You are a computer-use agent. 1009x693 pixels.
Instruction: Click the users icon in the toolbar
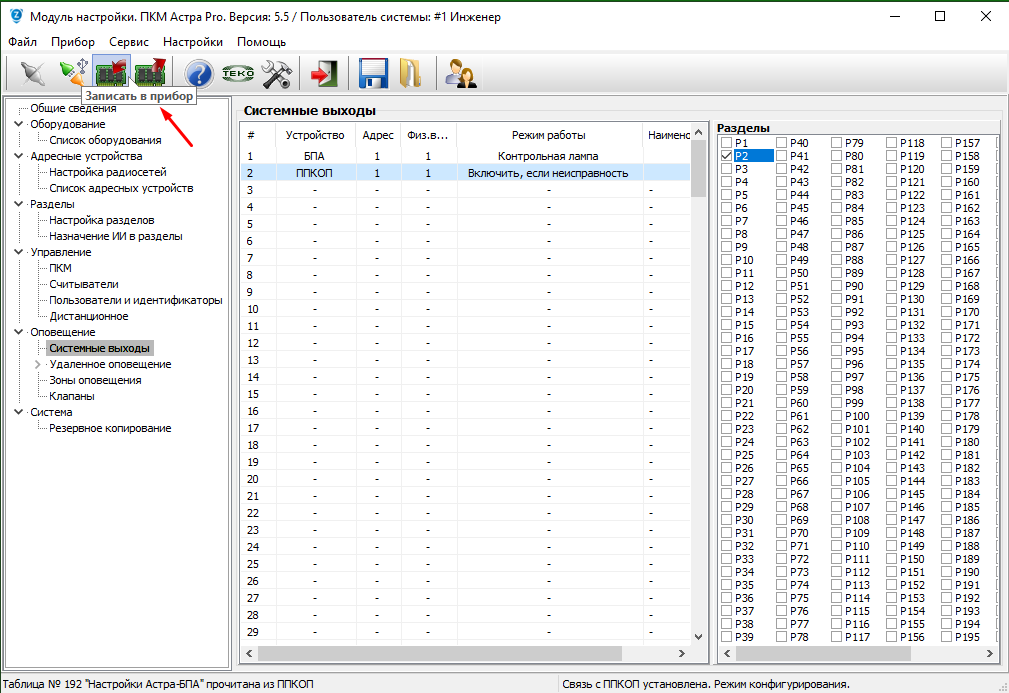point(460,74)
